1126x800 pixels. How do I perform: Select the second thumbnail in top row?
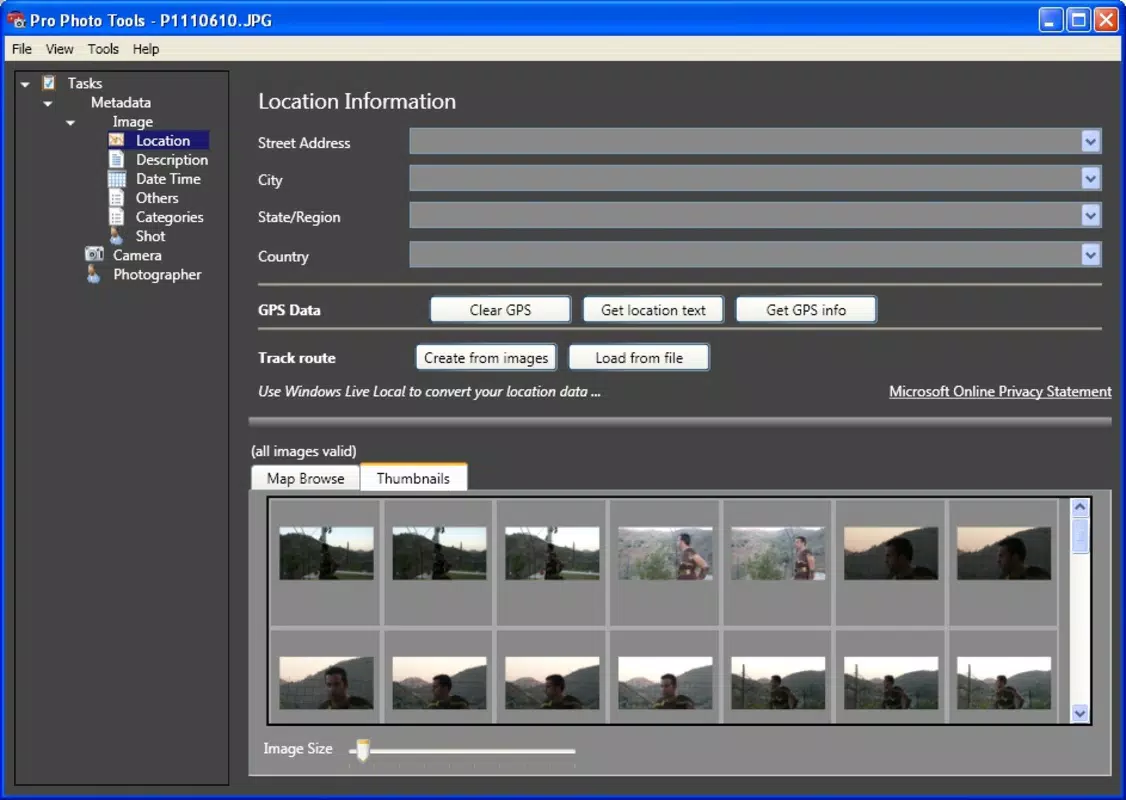[439, 553]
